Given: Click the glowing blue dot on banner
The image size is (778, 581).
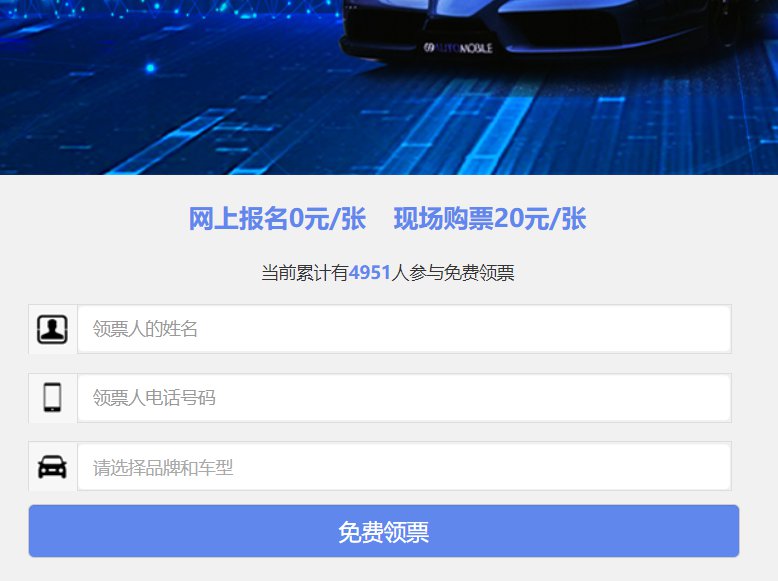Looking at the screenshot, I should click(151, 68).
